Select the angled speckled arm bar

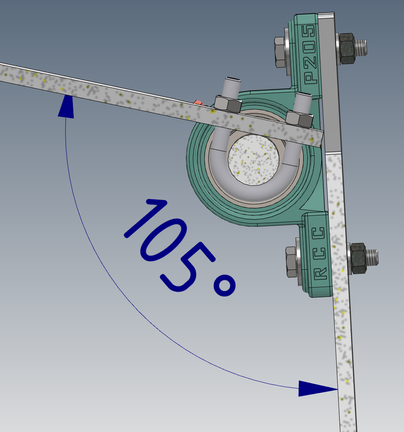coord(160,104)
